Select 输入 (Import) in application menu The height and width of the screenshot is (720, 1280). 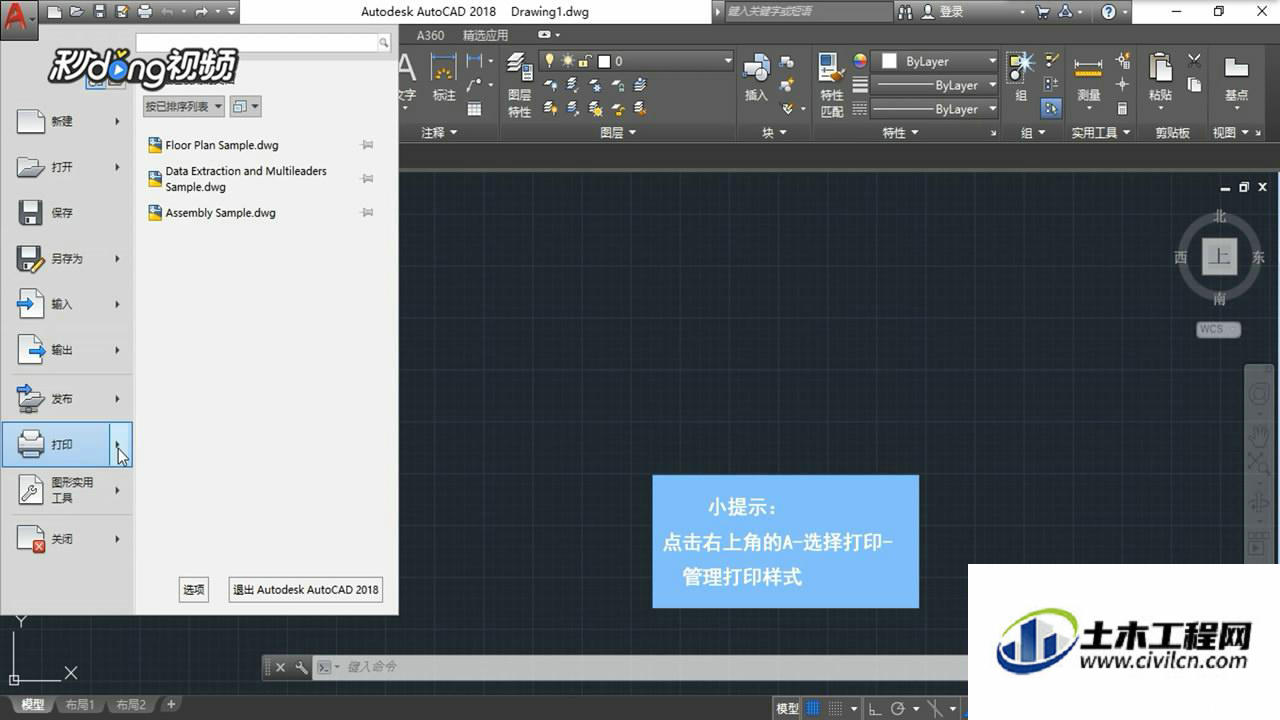67,304
